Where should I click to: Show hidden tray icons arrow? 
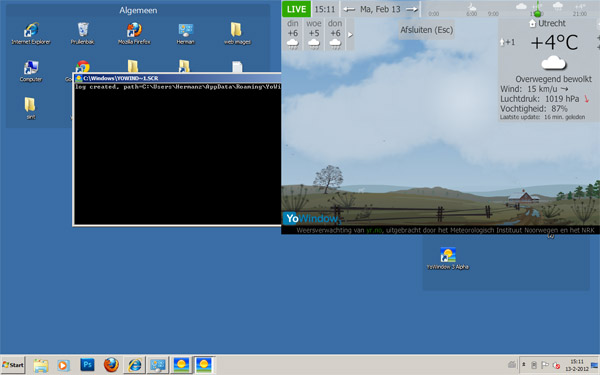point(523,365)
